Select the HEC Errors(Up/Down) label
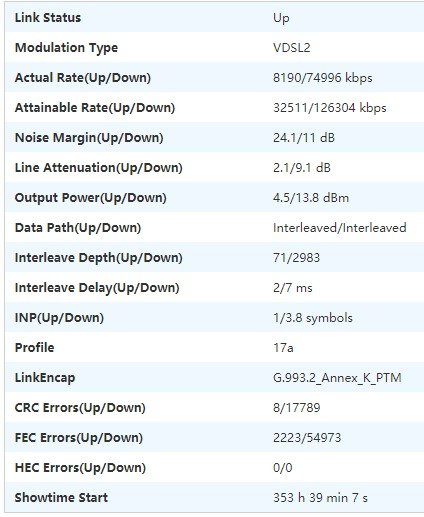This screenshot has height=517, width=424. click(80, 468)
